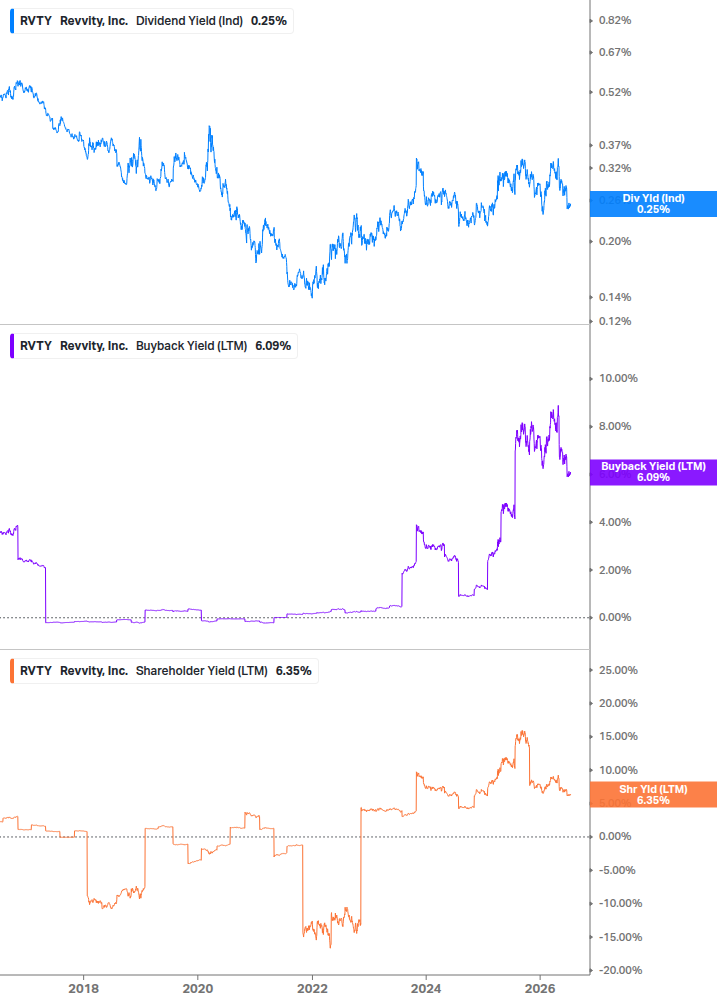Image resolution: width=717 pixels, height=1005 pixels.
Task: Click 15.00% tick on shareholder yield axis
Action: 618,736
